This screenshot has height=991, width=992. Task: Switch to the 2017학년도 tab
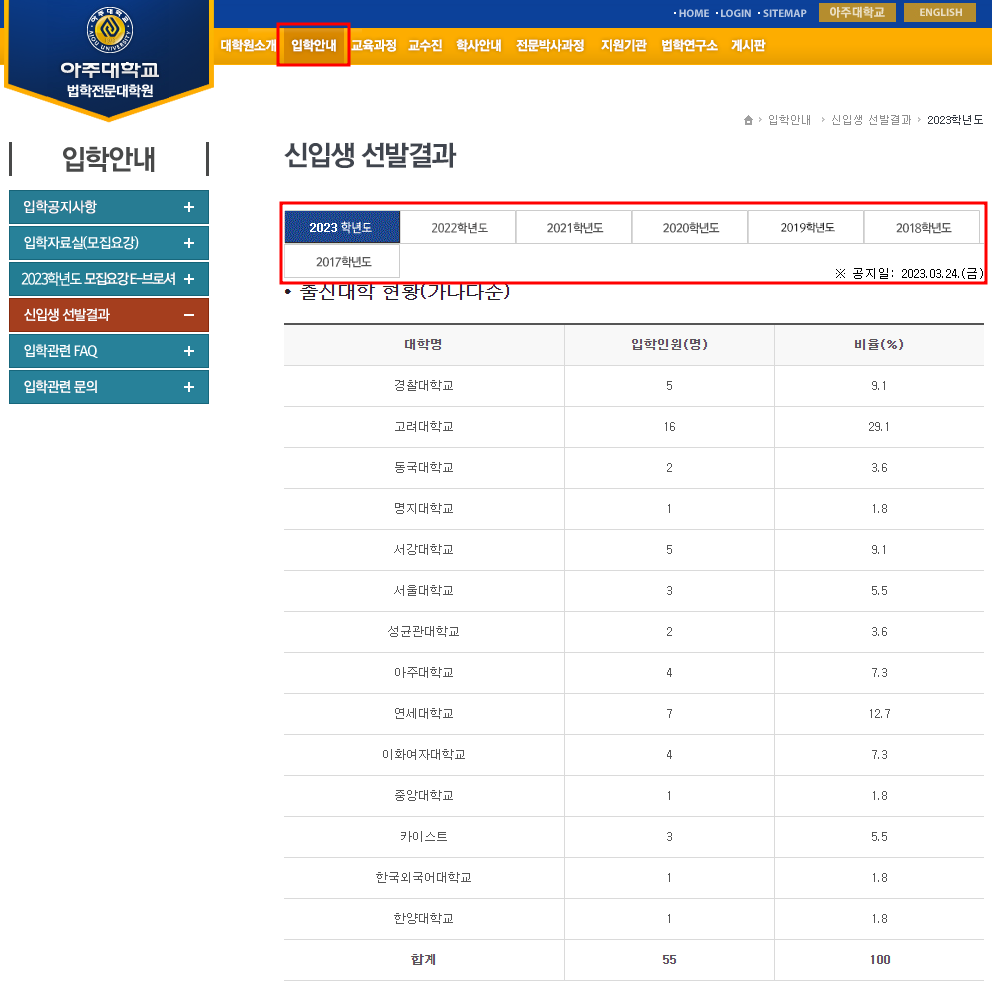click(x=342, y=261)
